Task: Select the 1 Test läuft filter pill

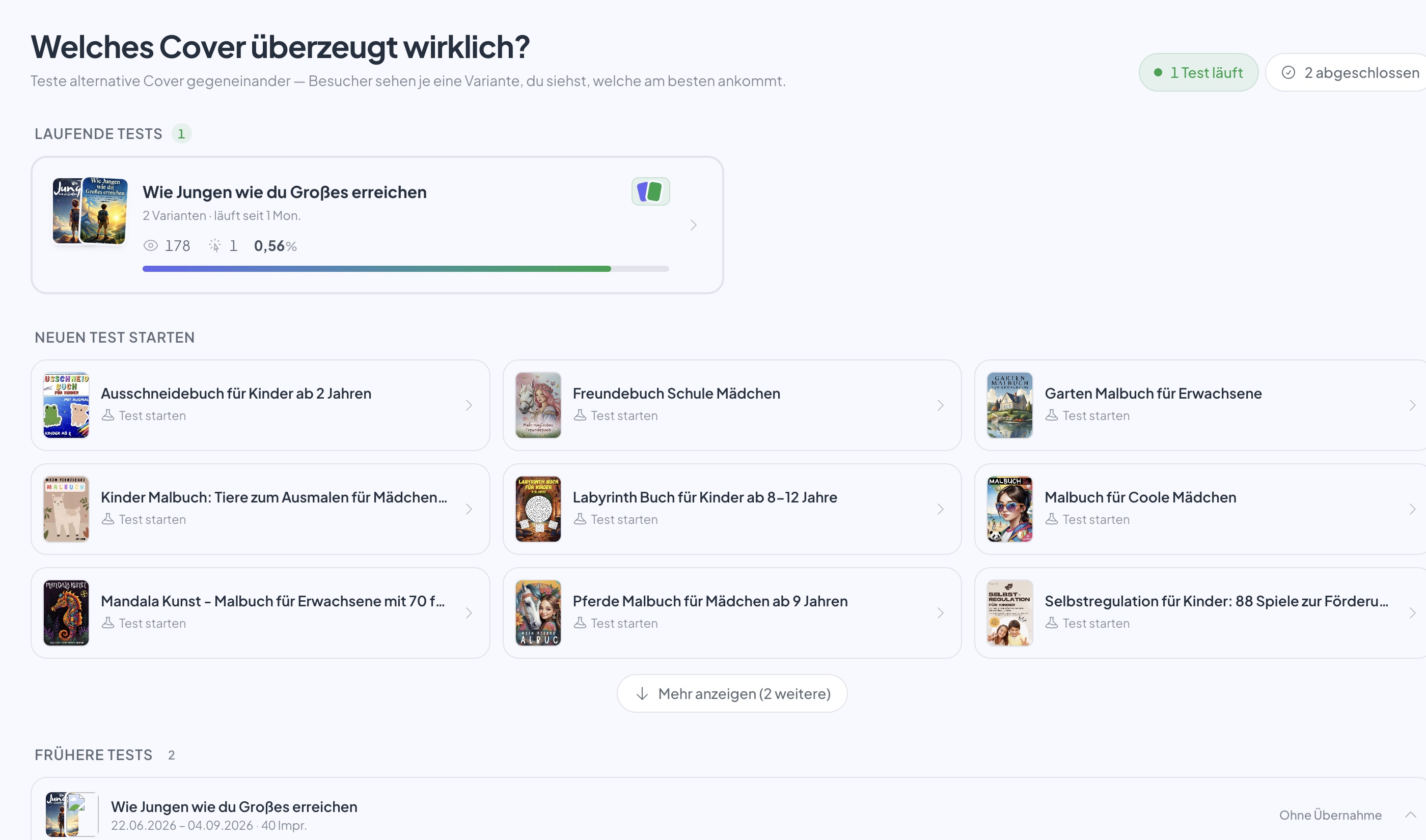Action: pos(1198,72)
